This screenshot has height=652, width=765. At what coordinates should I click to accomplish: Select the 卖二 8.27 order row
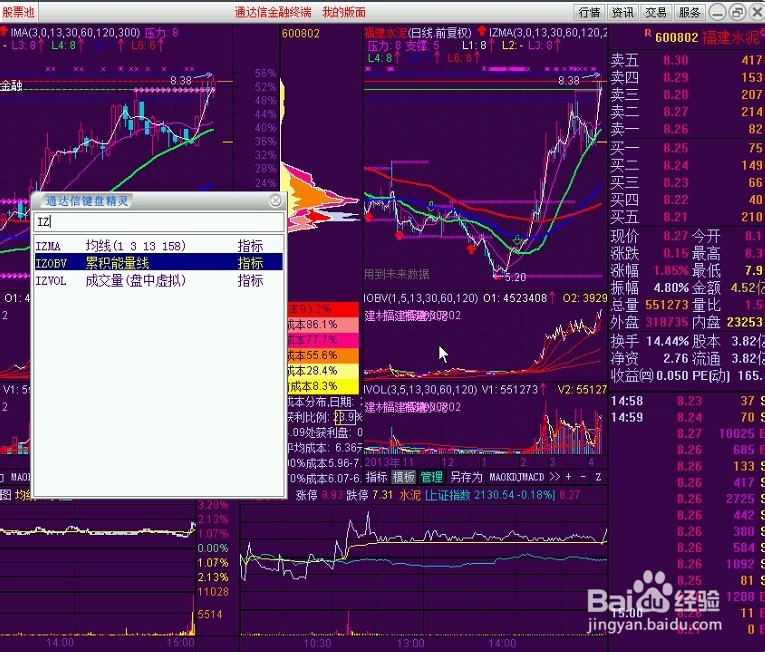point(686,112)
